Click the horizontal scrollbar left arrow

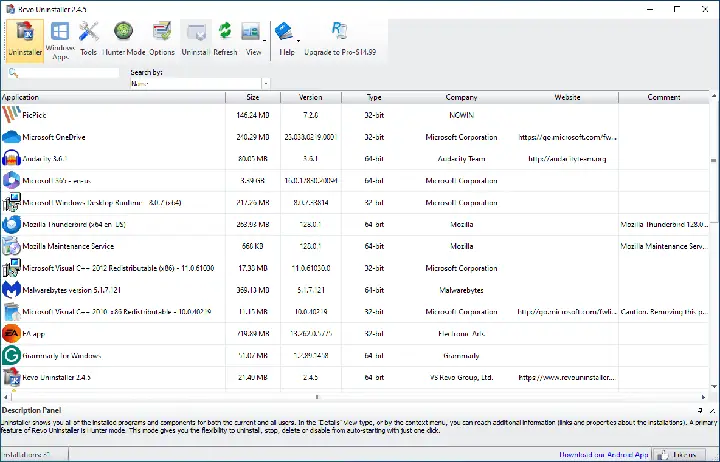click(6, 397)
